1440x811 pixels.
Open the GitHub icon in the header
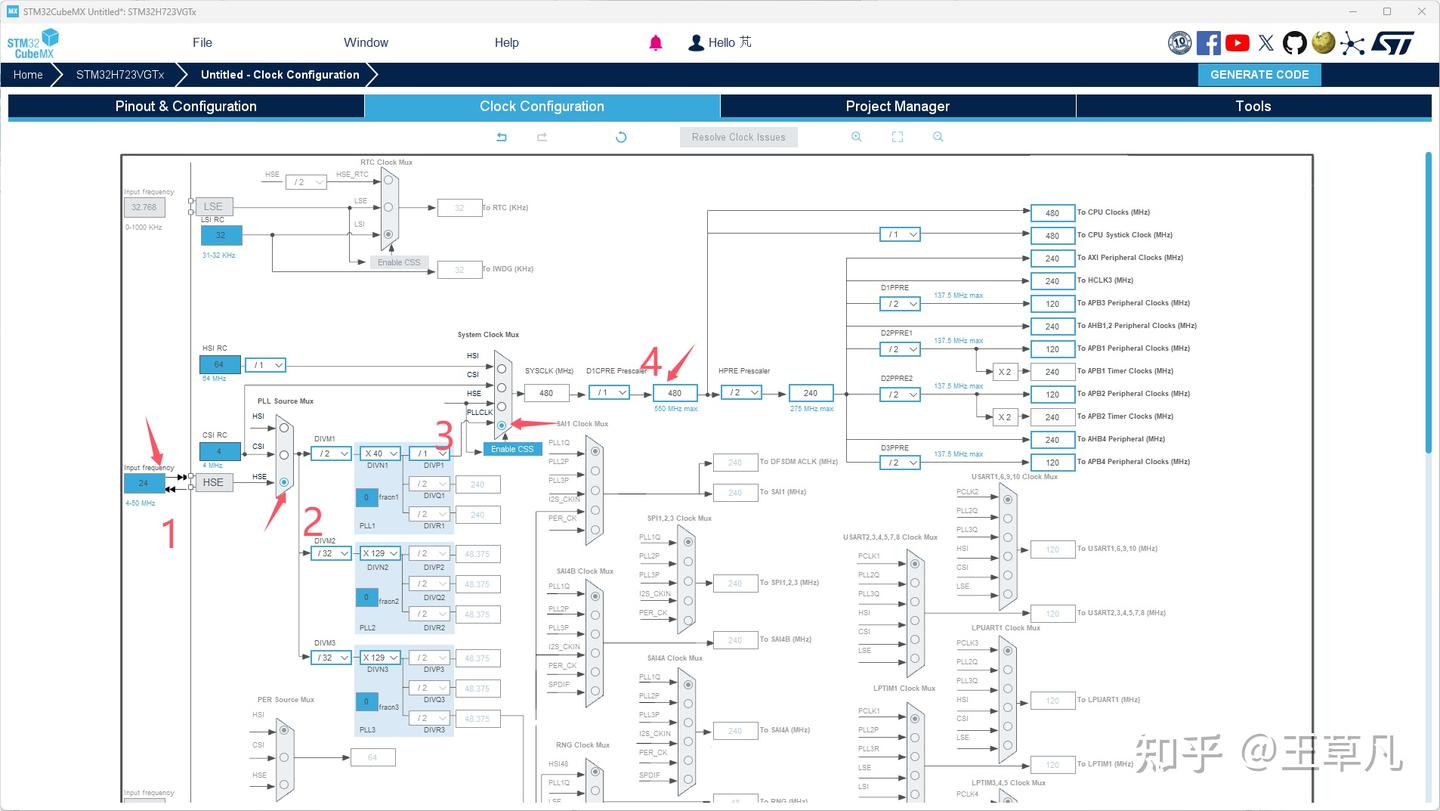point(1295,43)
